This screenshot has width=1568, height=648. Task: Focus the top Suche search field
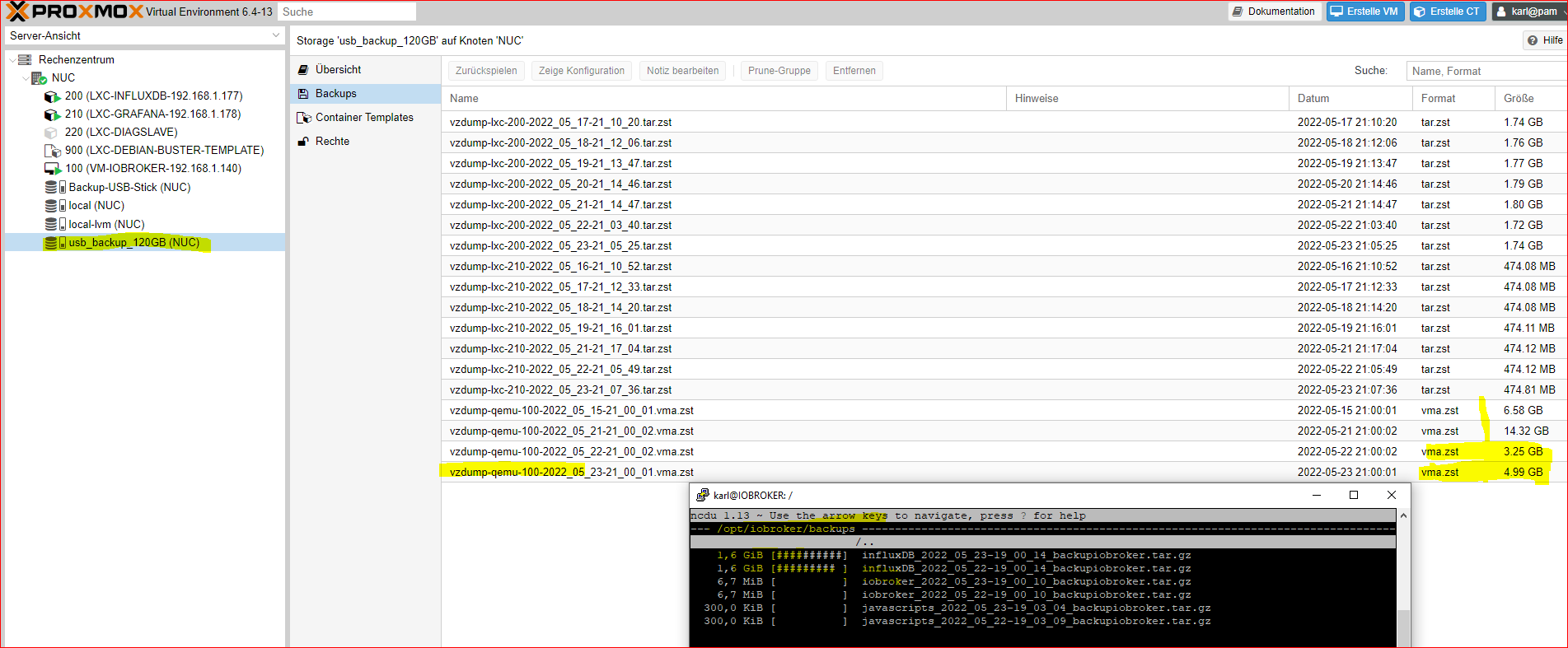pyautogui.click(x=346, y=12)
